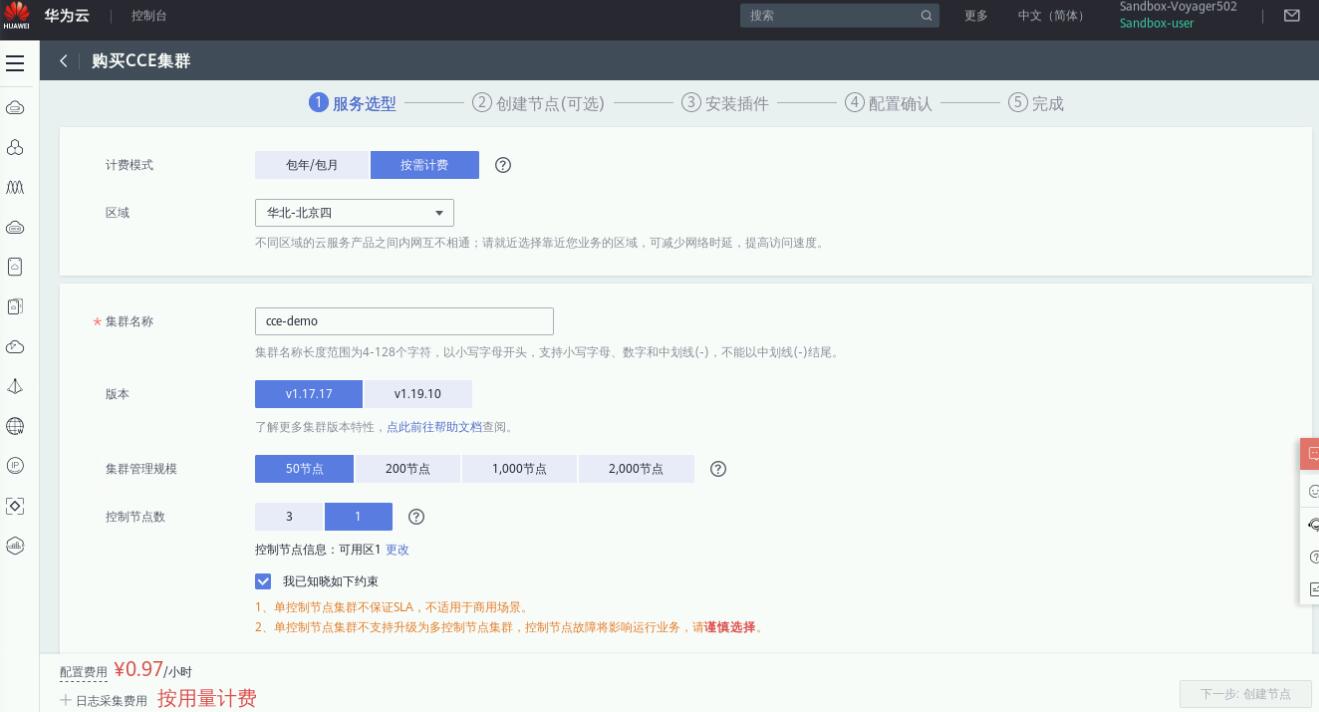Choose cluster version v1.17.17
This screenshot has width=1319, height=712.
coord(309,394)
